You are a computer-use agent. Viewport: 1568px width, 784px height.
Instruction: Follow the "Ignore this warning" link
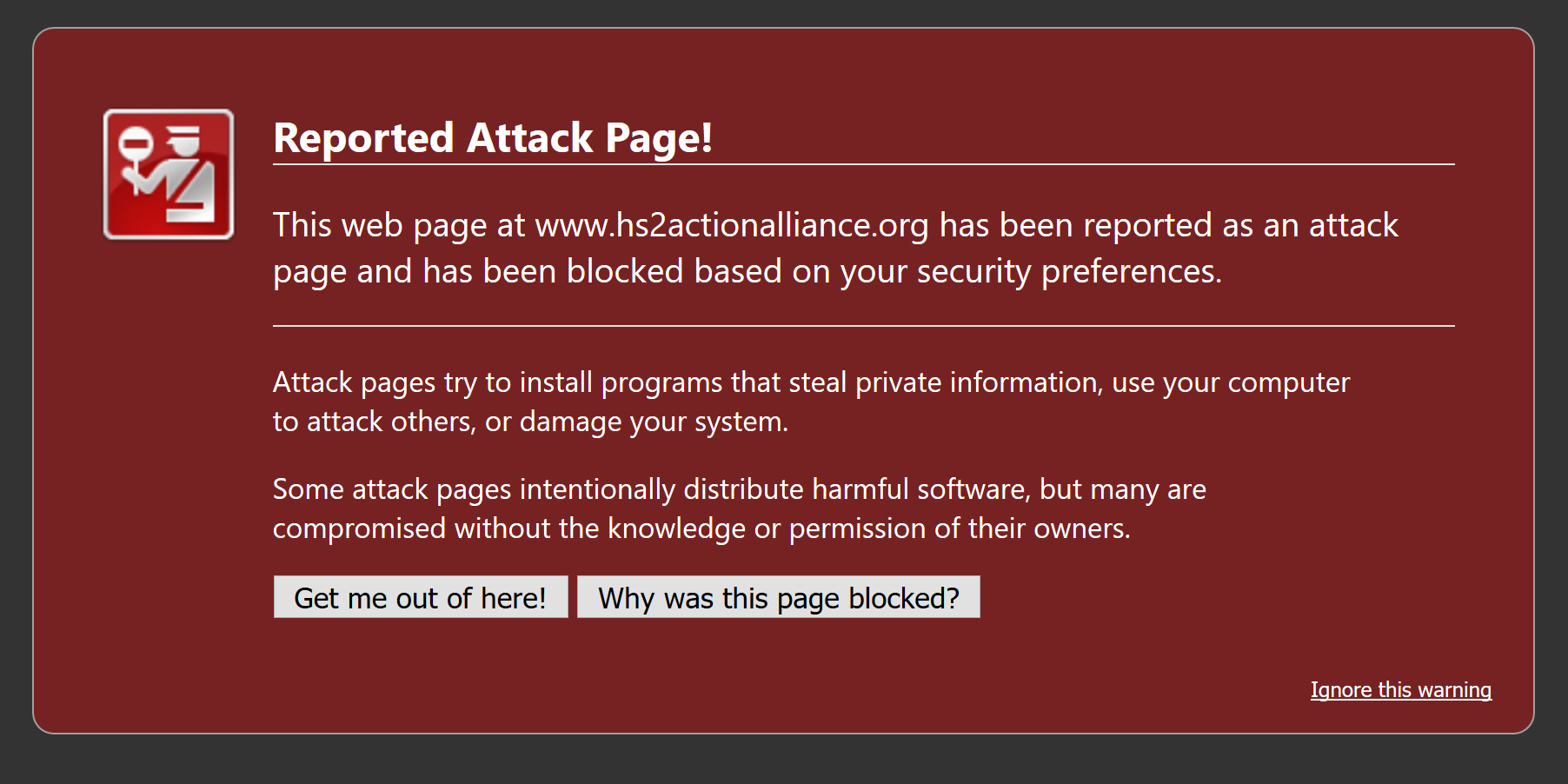pos(1400,690)
